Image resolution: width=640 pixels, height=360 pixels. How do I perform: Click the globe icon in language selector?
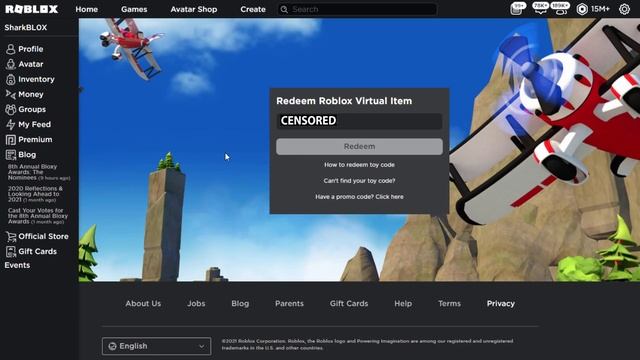coord(112,346)
